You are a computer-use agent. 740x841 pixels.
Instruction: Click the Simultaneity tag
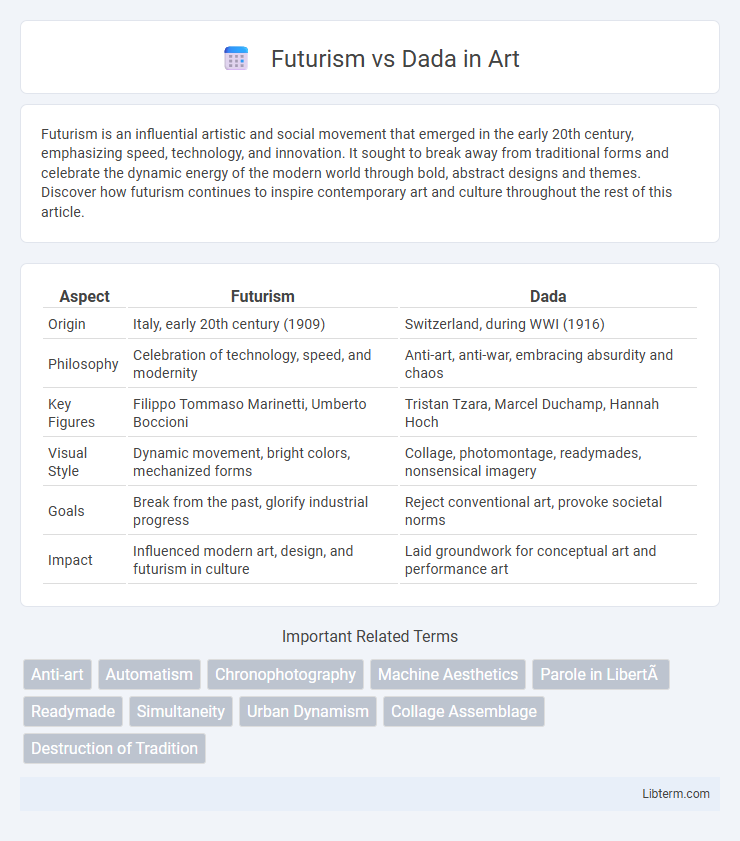181,711
